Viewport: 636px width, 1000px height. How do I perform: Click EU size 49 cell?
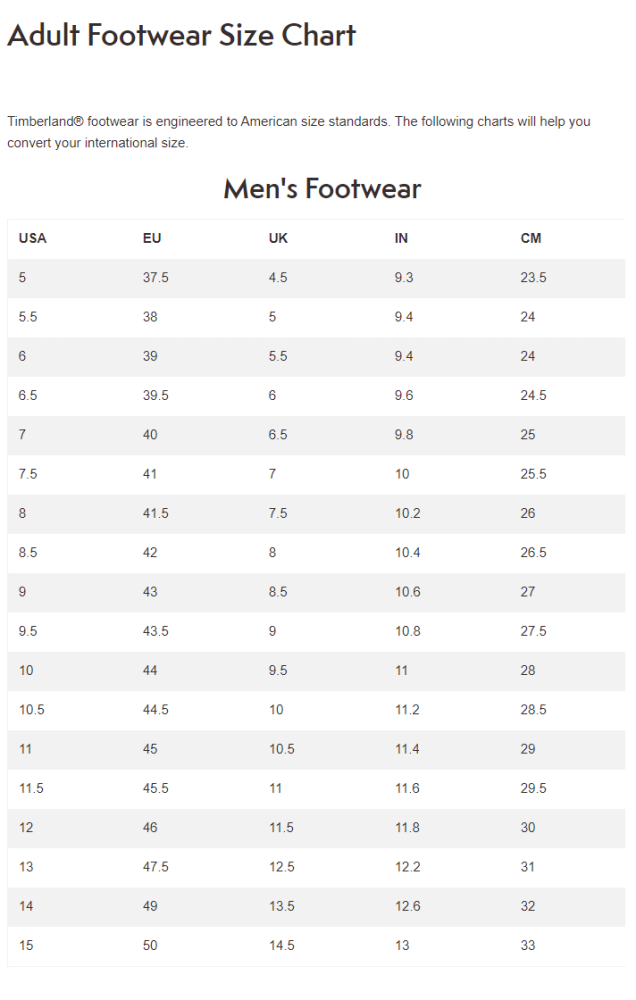click(x=150, y=906)
